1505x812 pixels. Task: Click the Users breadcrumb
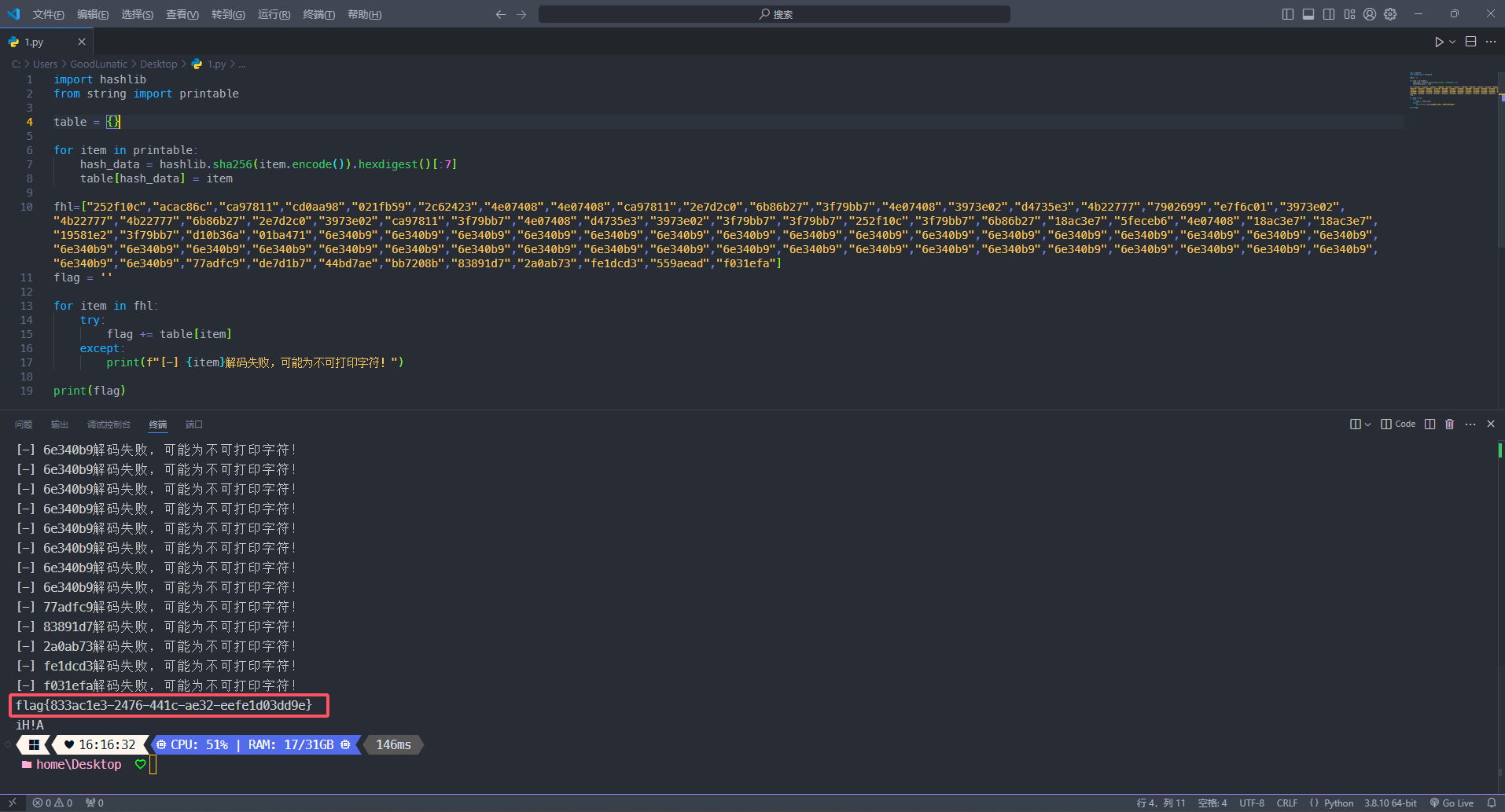tap(45, 64)
